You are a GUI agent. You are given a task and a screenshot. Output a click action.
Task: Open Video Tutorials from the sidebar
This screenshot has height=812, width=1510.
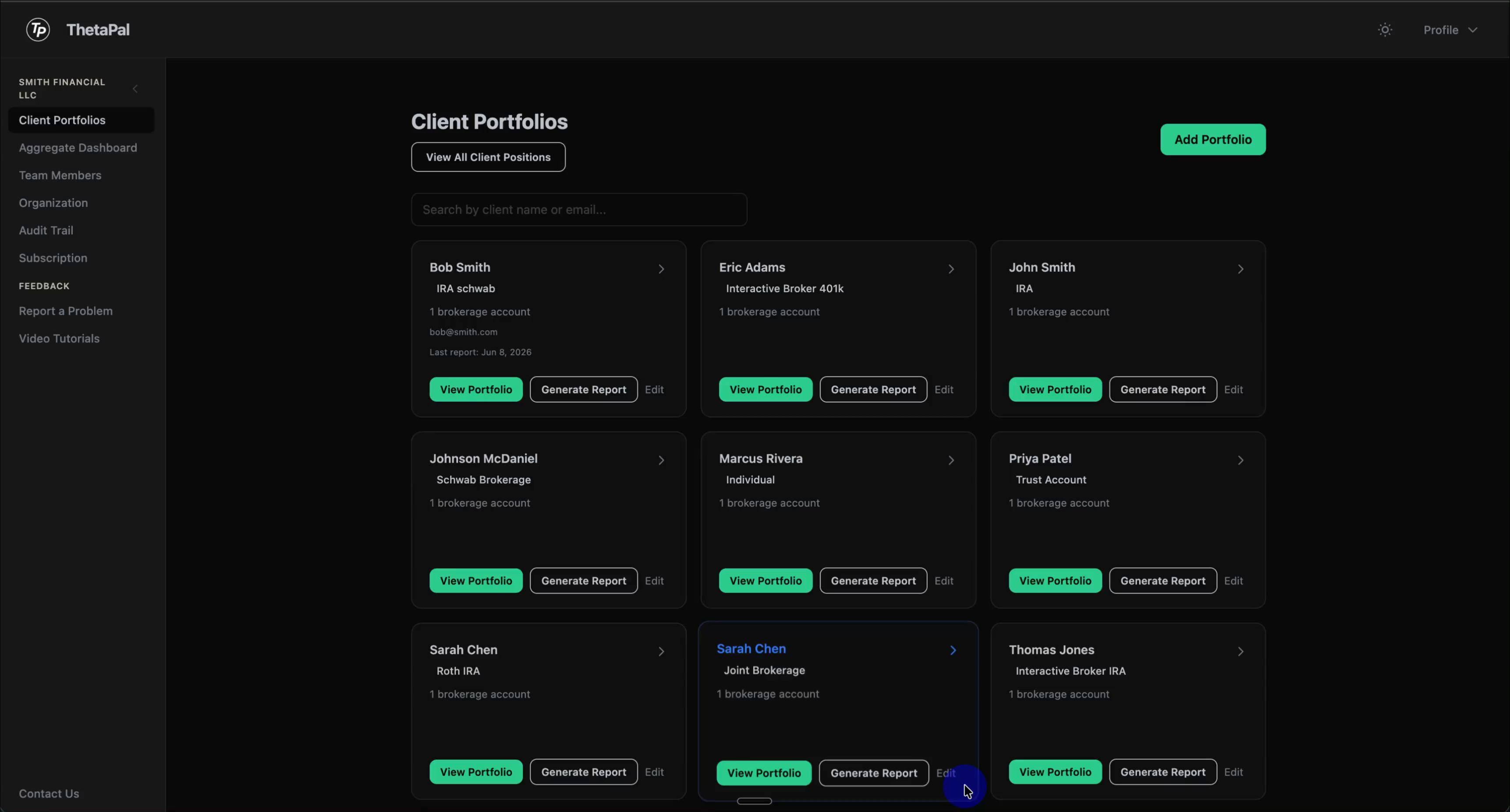(x=59, y=339)
